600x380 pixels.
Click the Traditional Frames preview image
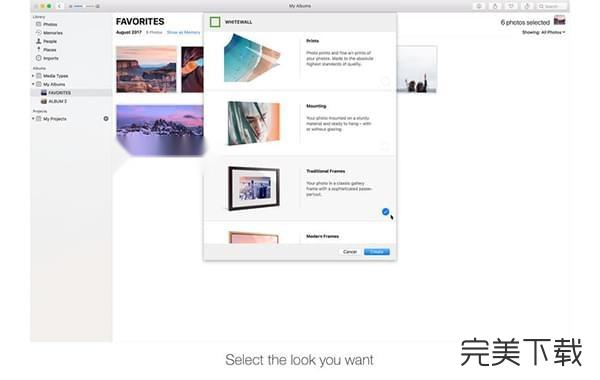point(254,188)
